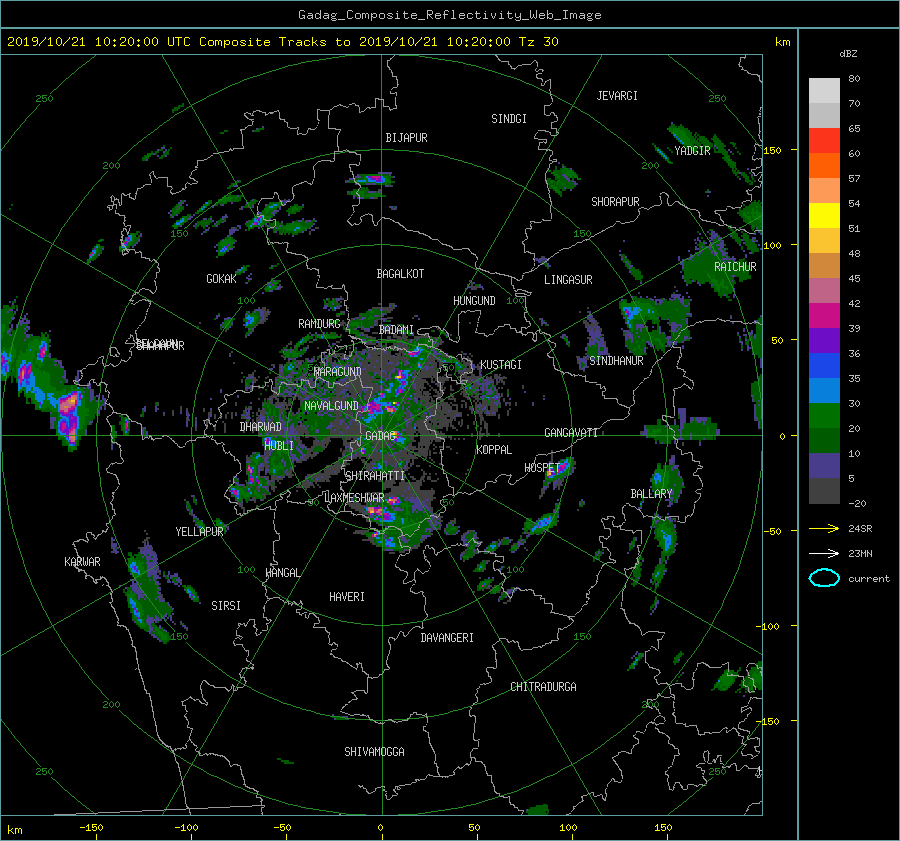900x841 pixels.
Task: Select the blue 35 dBZ color swatch
Action: (x=824, y=366)
